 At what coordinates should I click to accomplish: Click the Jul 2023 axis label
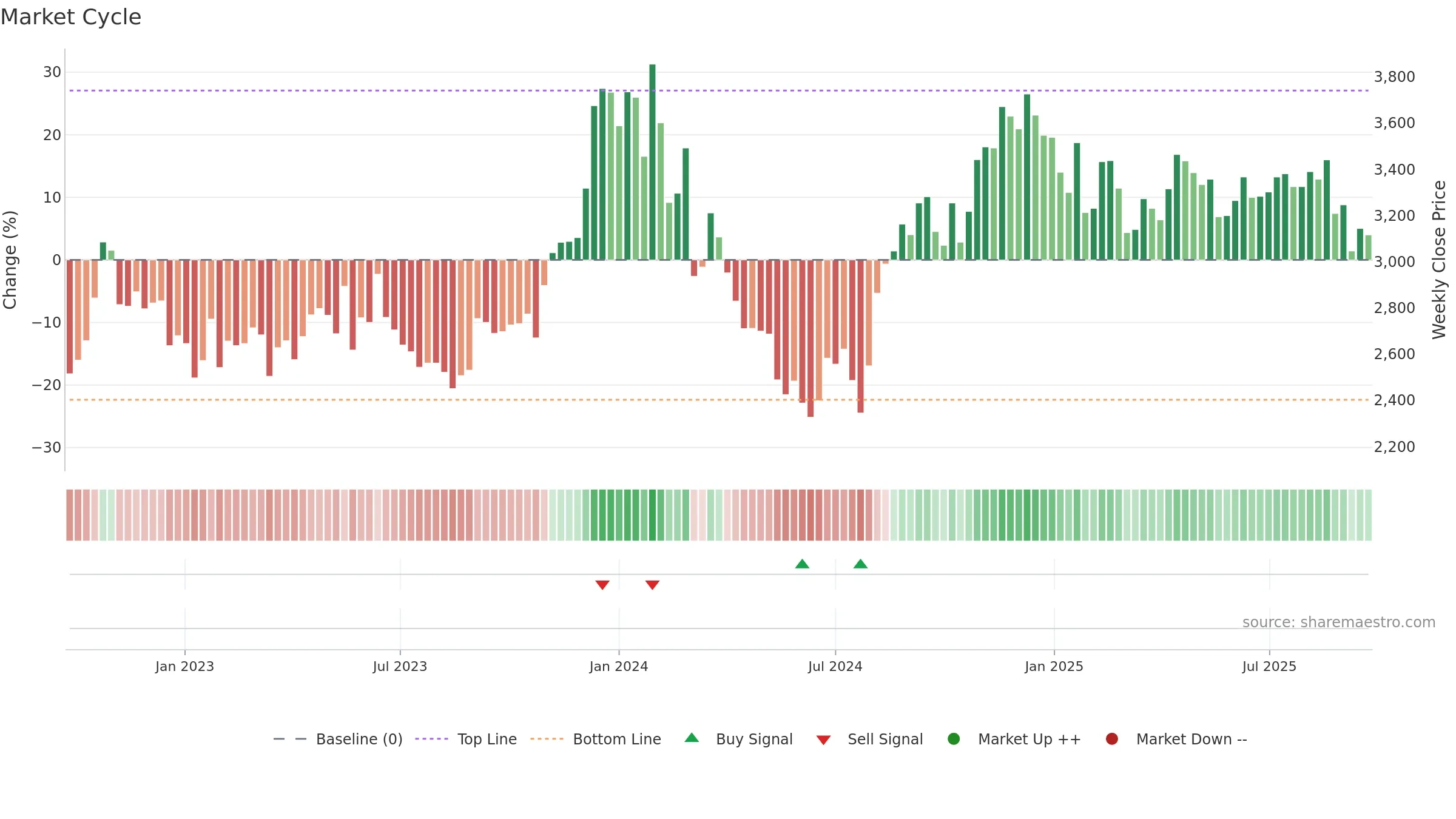point(400,667)
